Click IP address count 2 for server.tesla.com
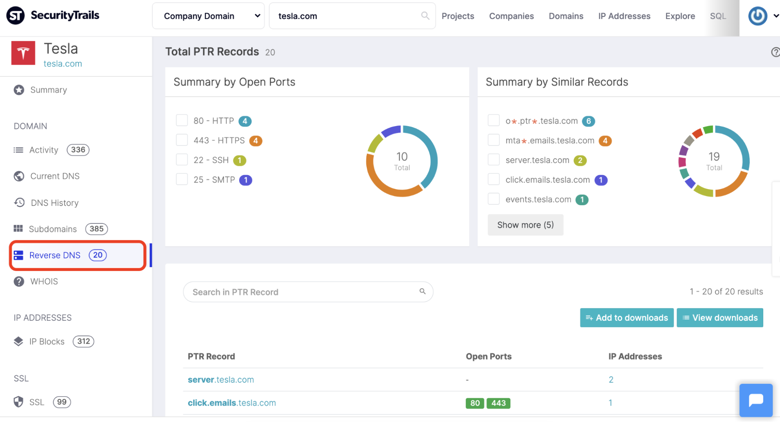The height and width of the screenshot is (422, 780). point(611,380)
